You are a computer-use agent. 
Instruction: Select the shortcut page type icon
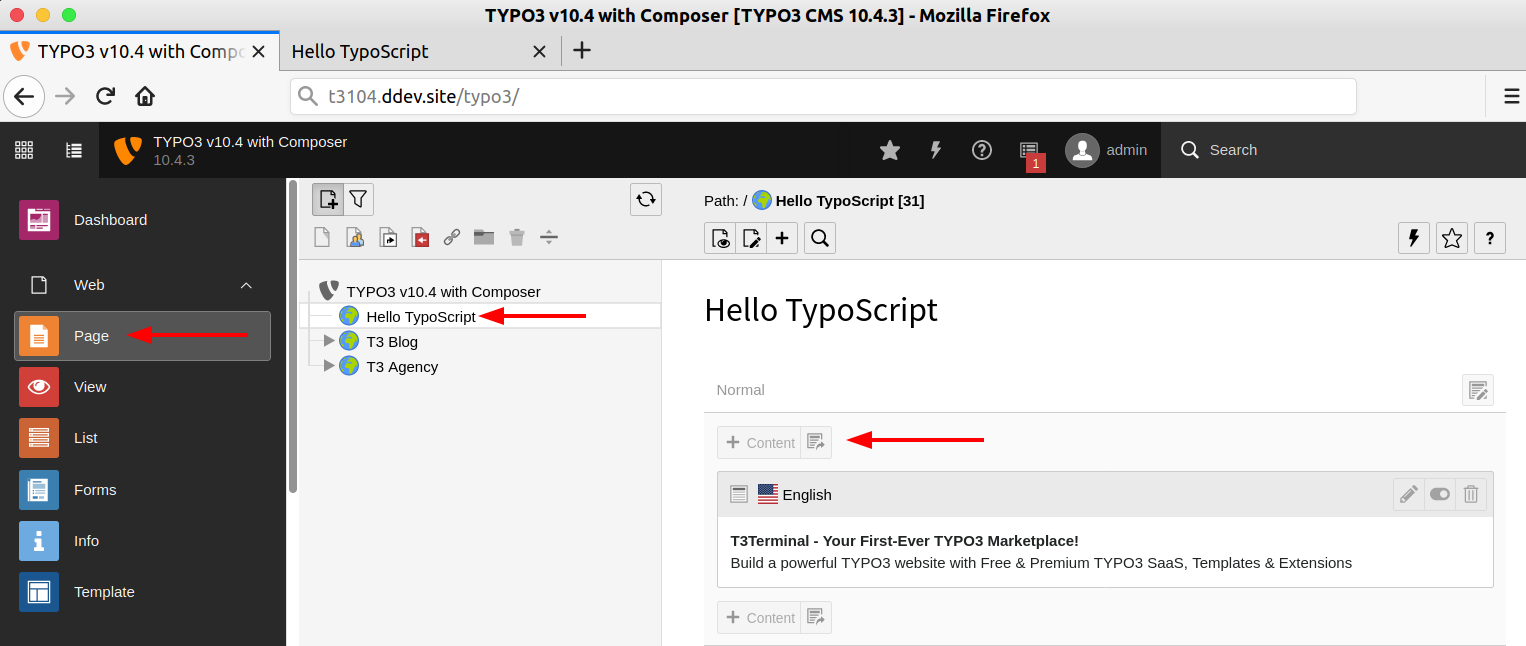[x=387, y=237]
